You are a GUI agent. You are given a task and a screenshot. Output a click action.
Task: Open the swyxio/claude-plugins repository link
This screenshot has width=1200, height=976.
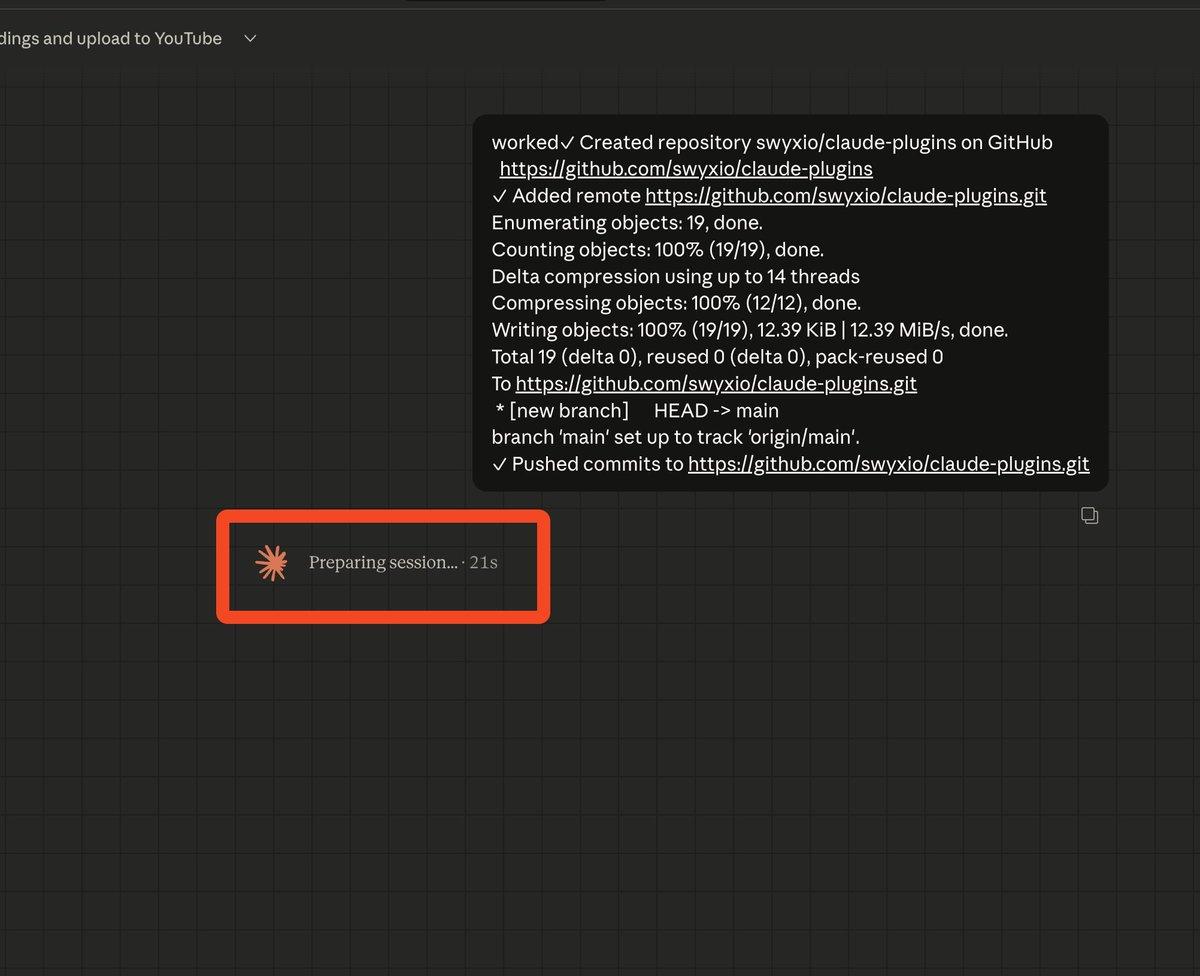point(684,169)
